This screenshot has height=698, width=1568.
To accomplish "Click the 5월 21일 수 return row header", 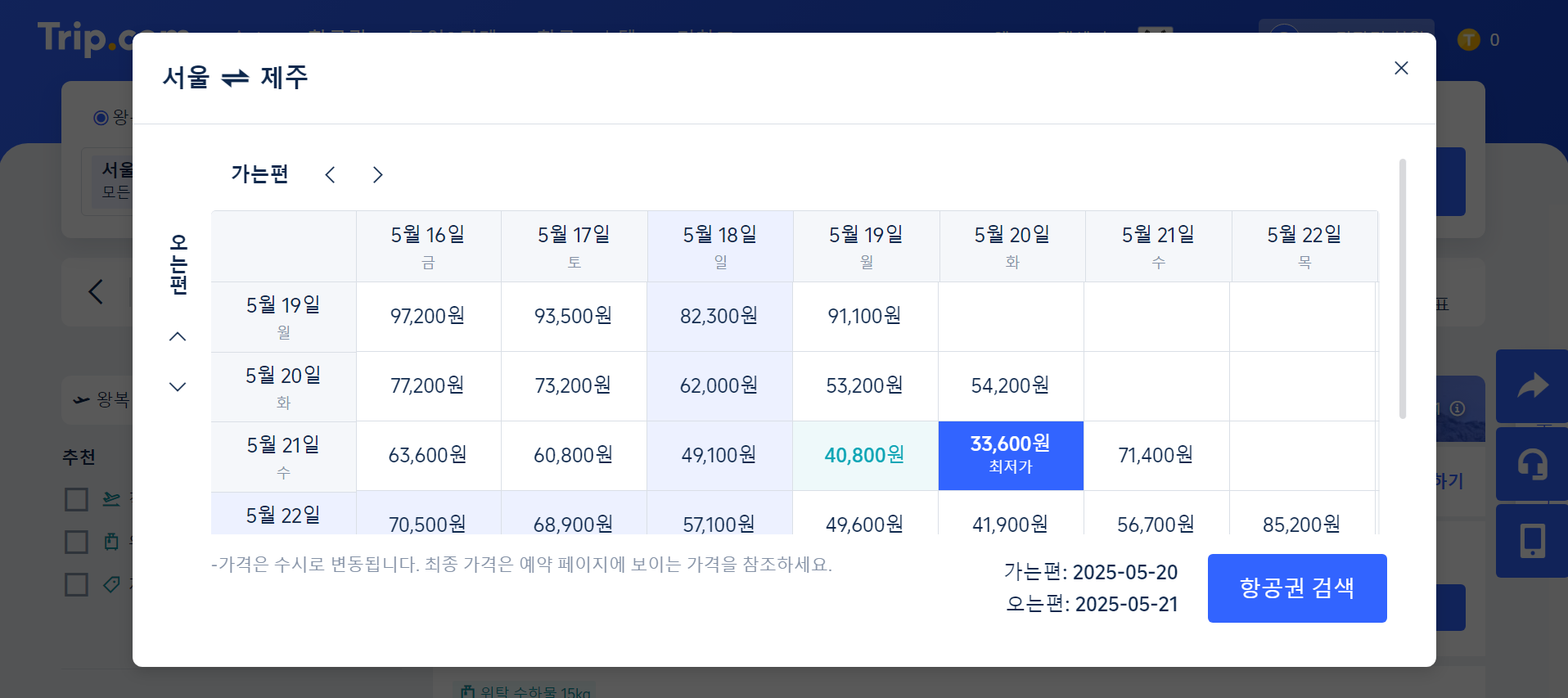I will pyautogui.click(x=283, y=457).
